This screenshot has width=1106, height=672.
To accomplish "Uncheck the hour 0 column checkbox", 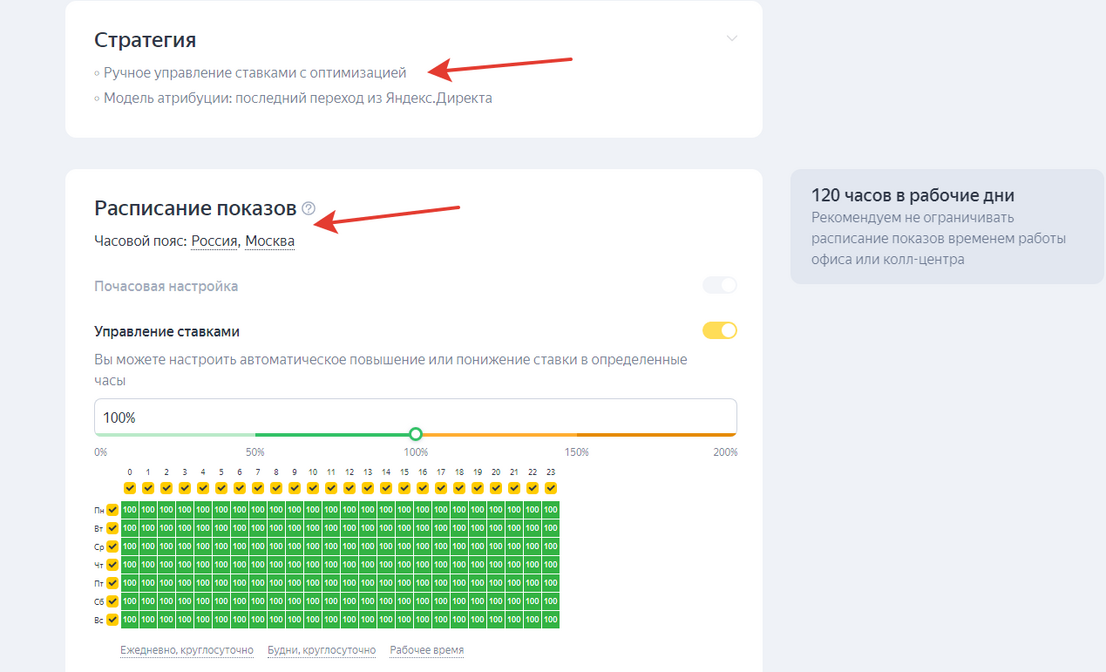I will (x=130, y=488).
